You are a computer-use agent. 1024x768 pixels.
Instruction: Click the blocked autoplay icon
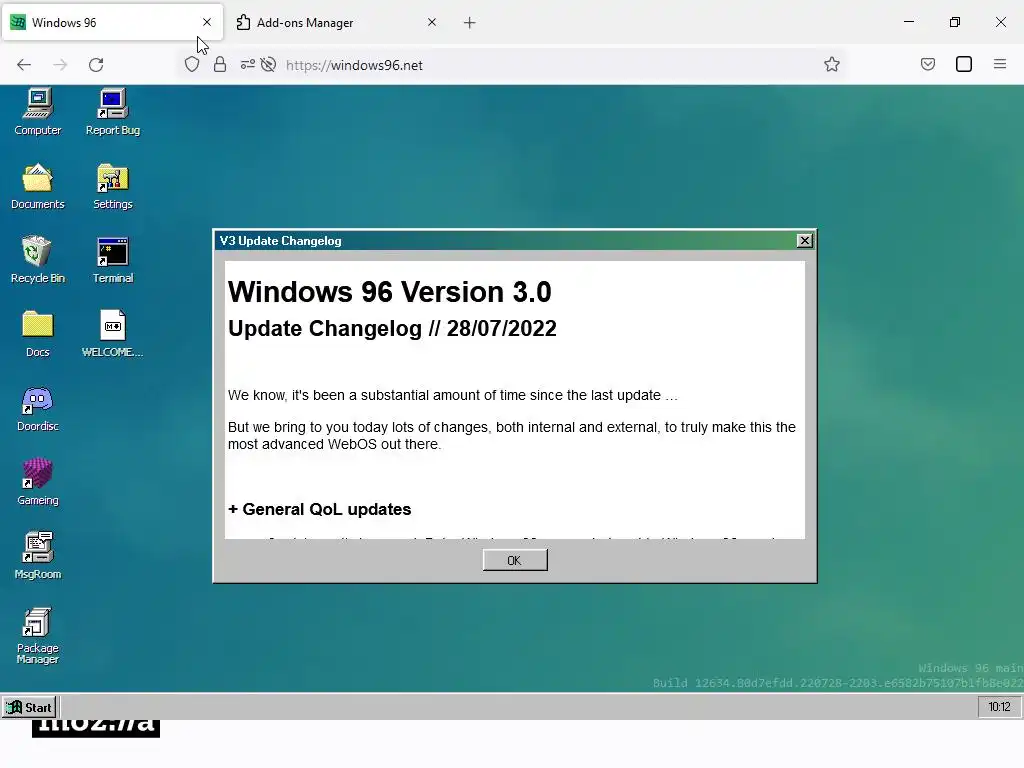[x=268, y=65]
